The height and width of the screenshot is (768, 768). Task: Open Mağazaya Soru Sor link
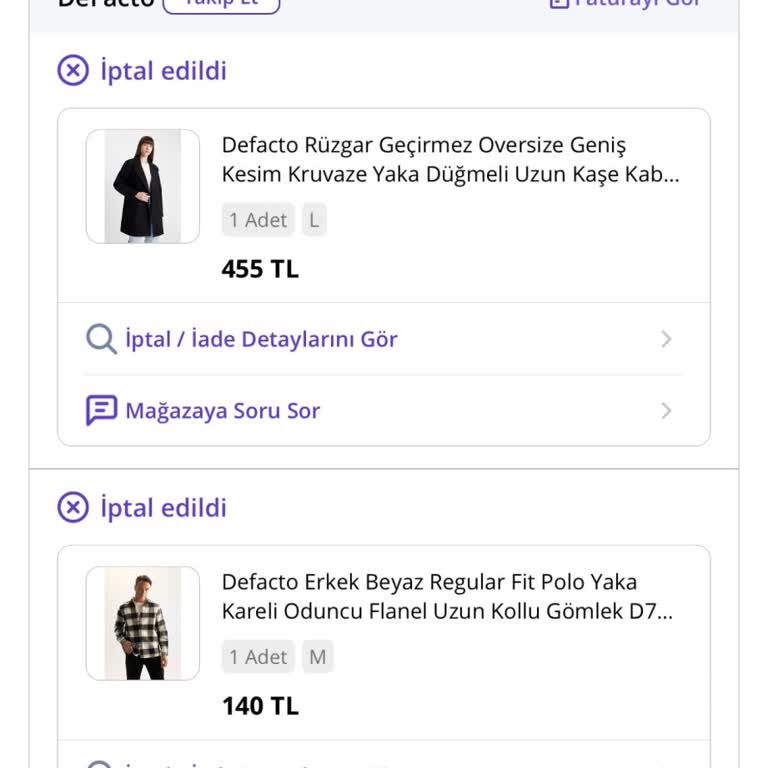pos(222,410)
